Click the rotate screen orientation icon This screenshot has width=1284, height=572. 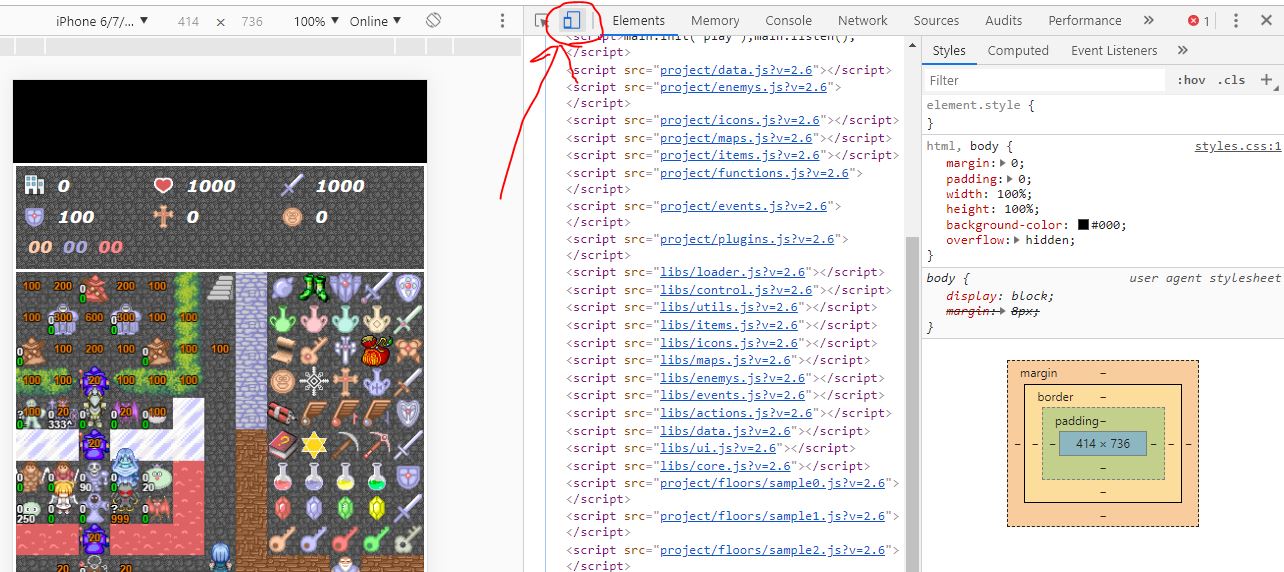click(x=433, y=21)
